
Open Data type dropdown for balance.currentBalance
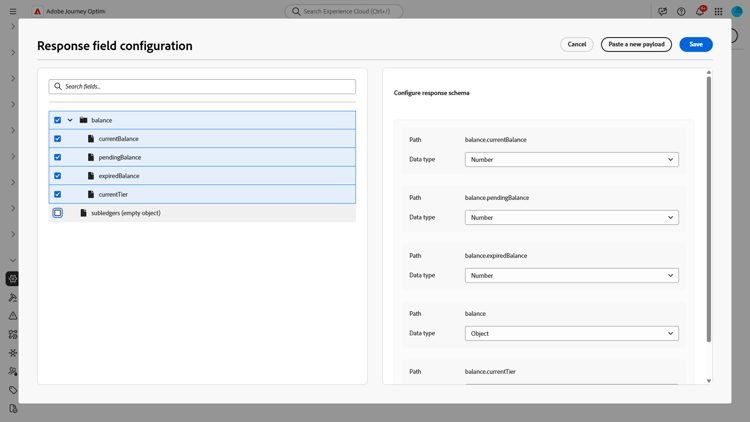tap(571, 160)
